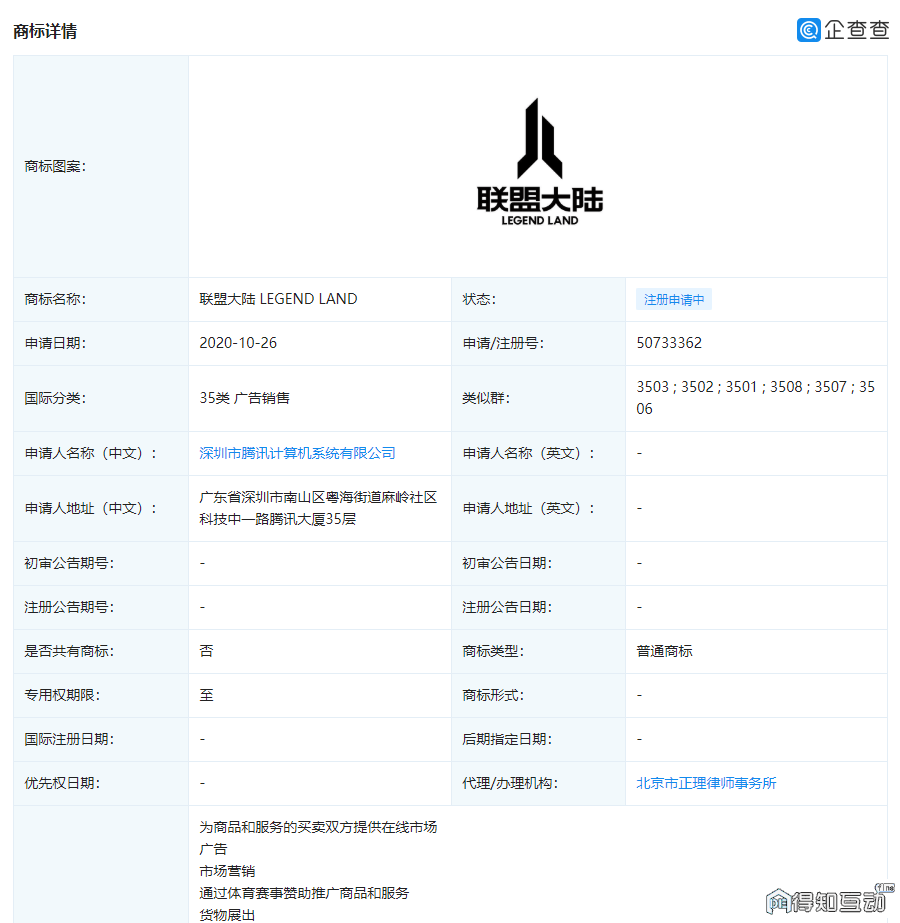The height and width of the screenshot is (923, 900).
Task: Click the 商标图案 row label
Action: pos(55,166)
